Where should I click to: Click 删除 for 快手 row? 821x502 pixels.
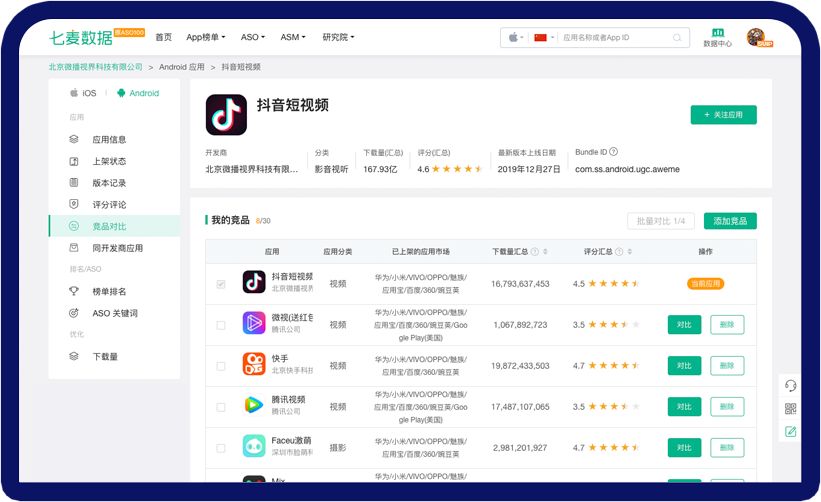(x=727, y=365)
